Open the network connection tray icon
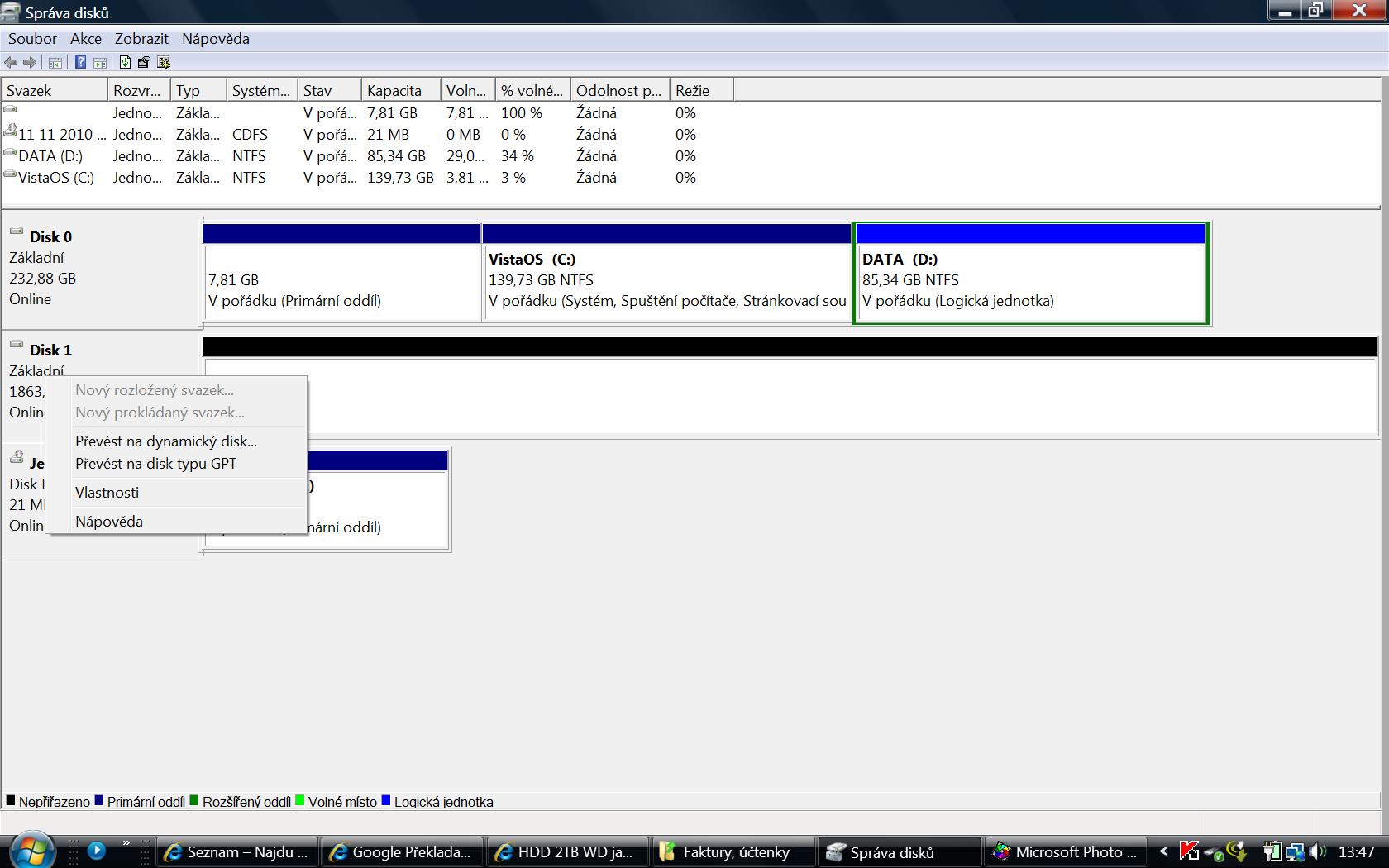1389x868 pixels. (x=1295, y=851)
